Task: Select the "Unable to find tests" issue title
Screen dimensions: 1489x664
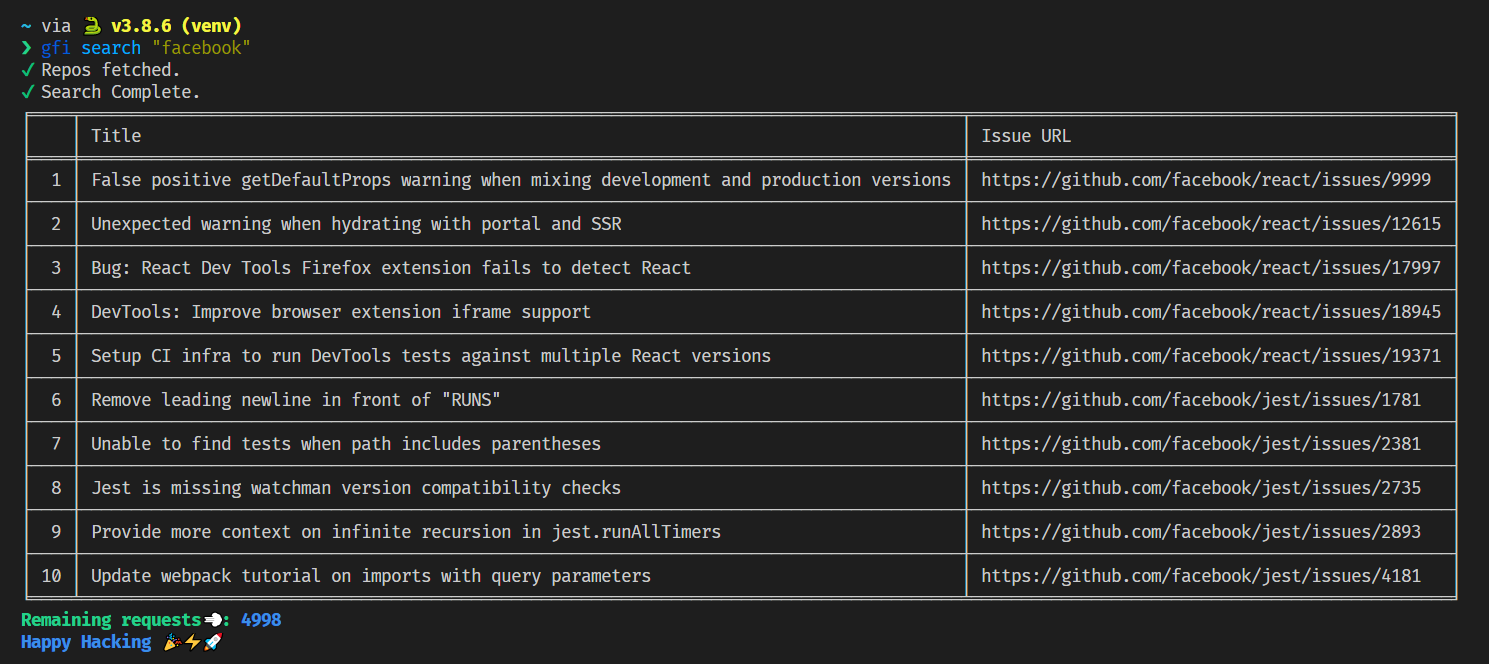Action: click(x=345, y=444)
